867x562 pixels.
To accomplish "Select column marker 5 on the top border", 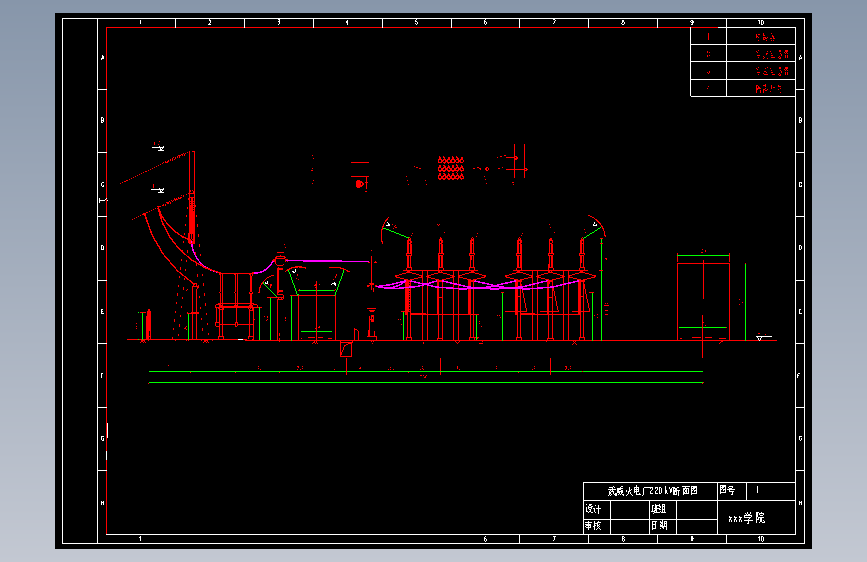I will (416, 23).
